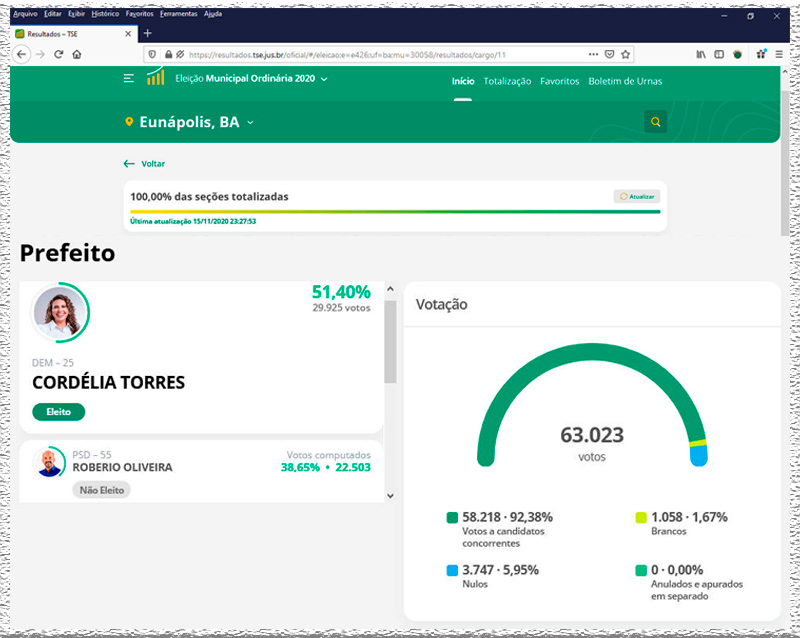The width and height of the screenshot is (800, 638).
Task: Click the padlock site security icon
Action: (x=168, y=54)
